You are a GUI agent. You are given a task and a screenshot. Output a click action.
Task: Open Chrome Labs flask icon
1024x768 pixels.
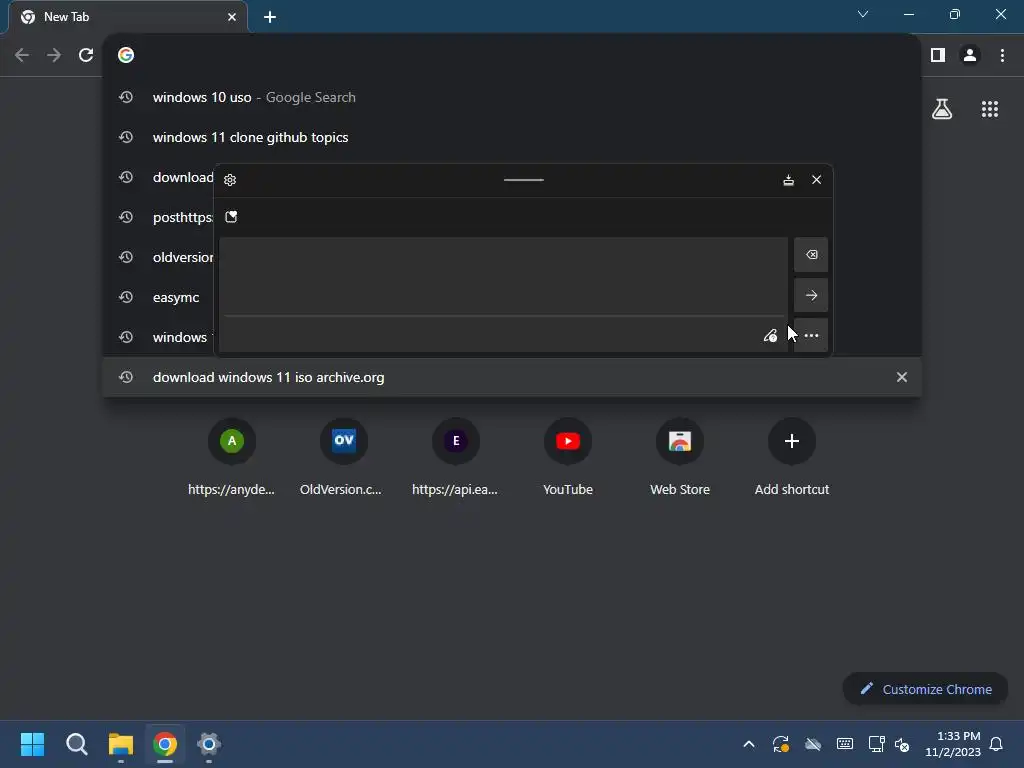942,109
